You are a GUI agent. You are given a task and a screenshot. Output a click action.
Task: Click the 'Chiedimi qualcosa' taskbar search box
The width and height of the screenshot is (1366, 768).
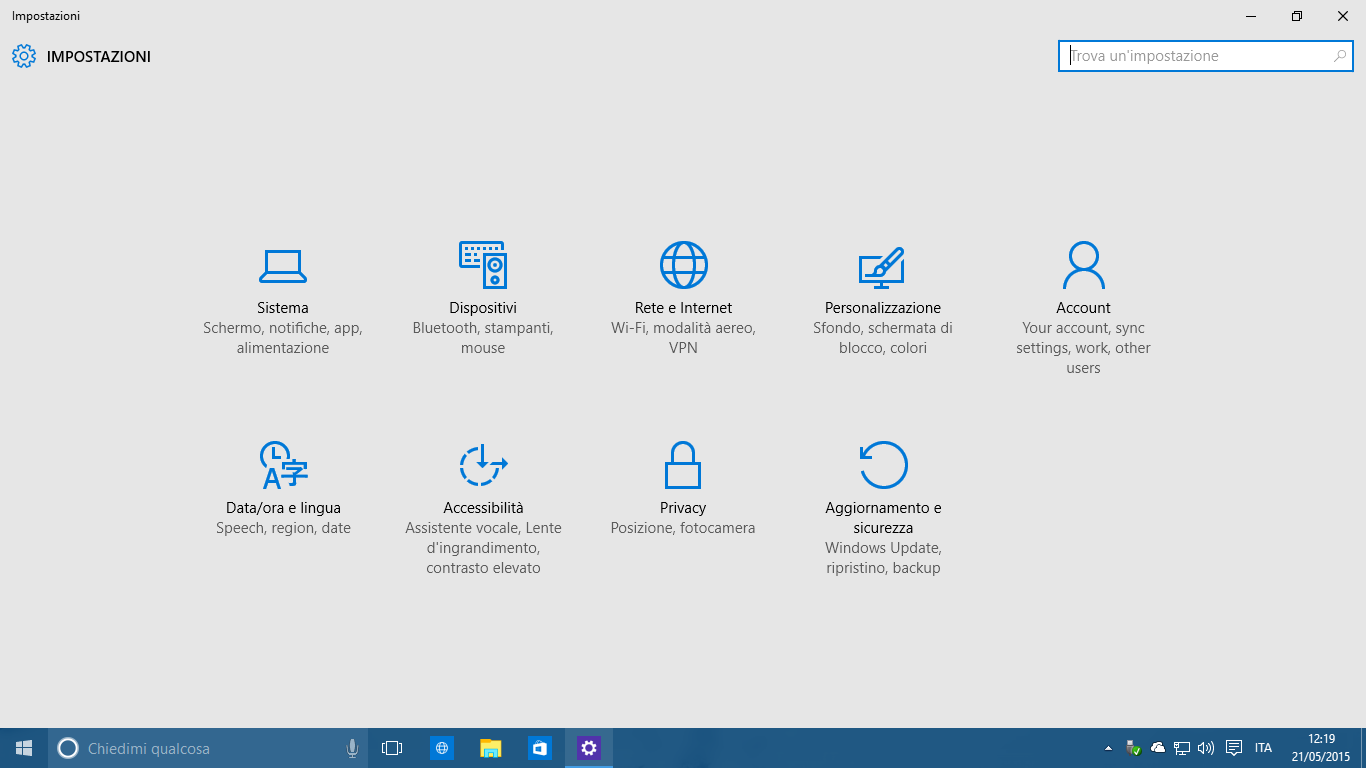click(x=208, y=748)
